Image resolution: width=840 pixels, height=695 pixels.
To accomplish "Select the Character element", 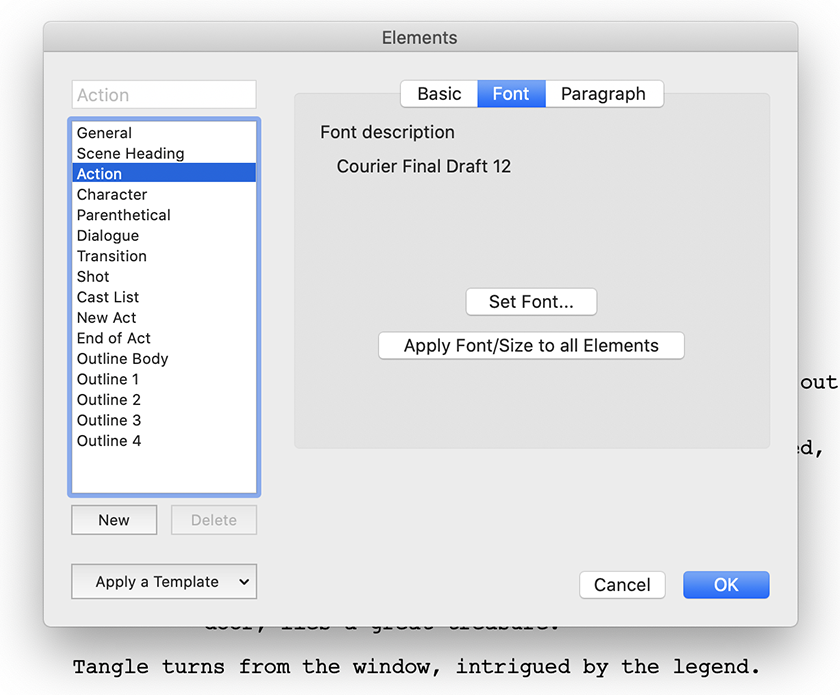I will (112, 194).
